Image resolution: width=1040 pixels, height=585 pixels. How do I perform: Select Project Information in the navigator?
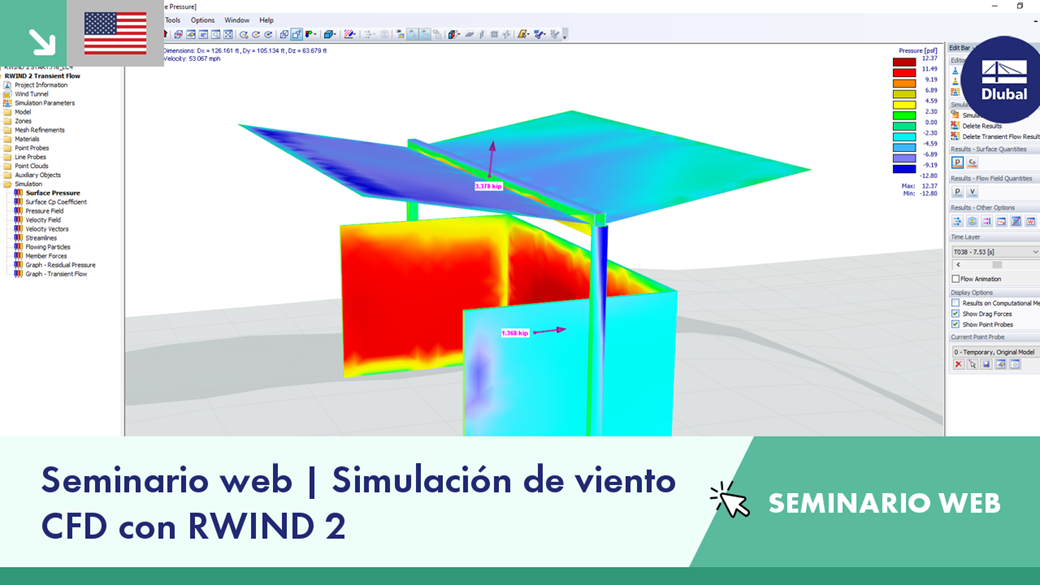52,85
